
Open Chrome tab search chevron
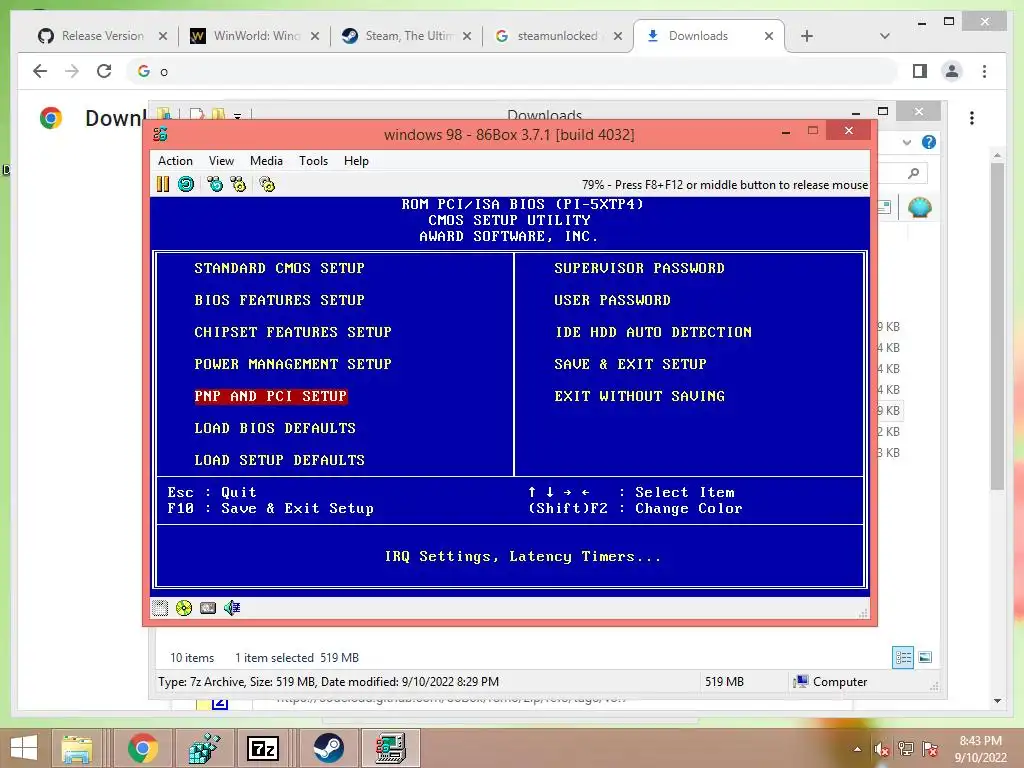pyautogui.click(x=884, y=36)
